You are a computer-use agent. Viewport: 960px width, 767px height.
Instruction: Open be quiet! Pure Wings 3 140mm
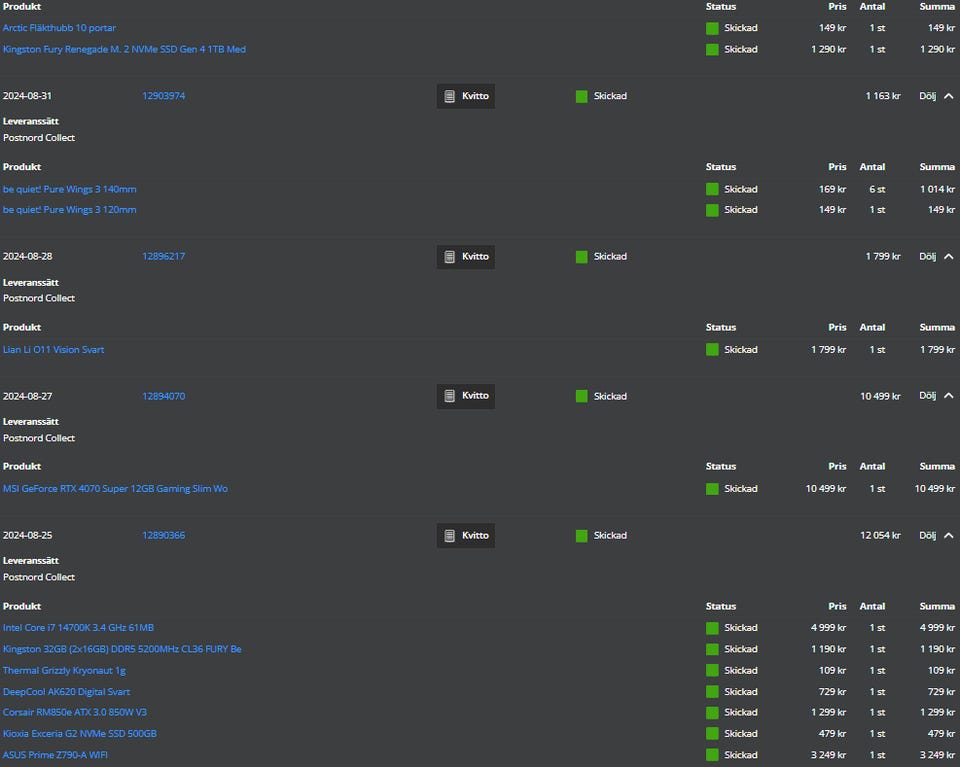click(x=69, y=189)
